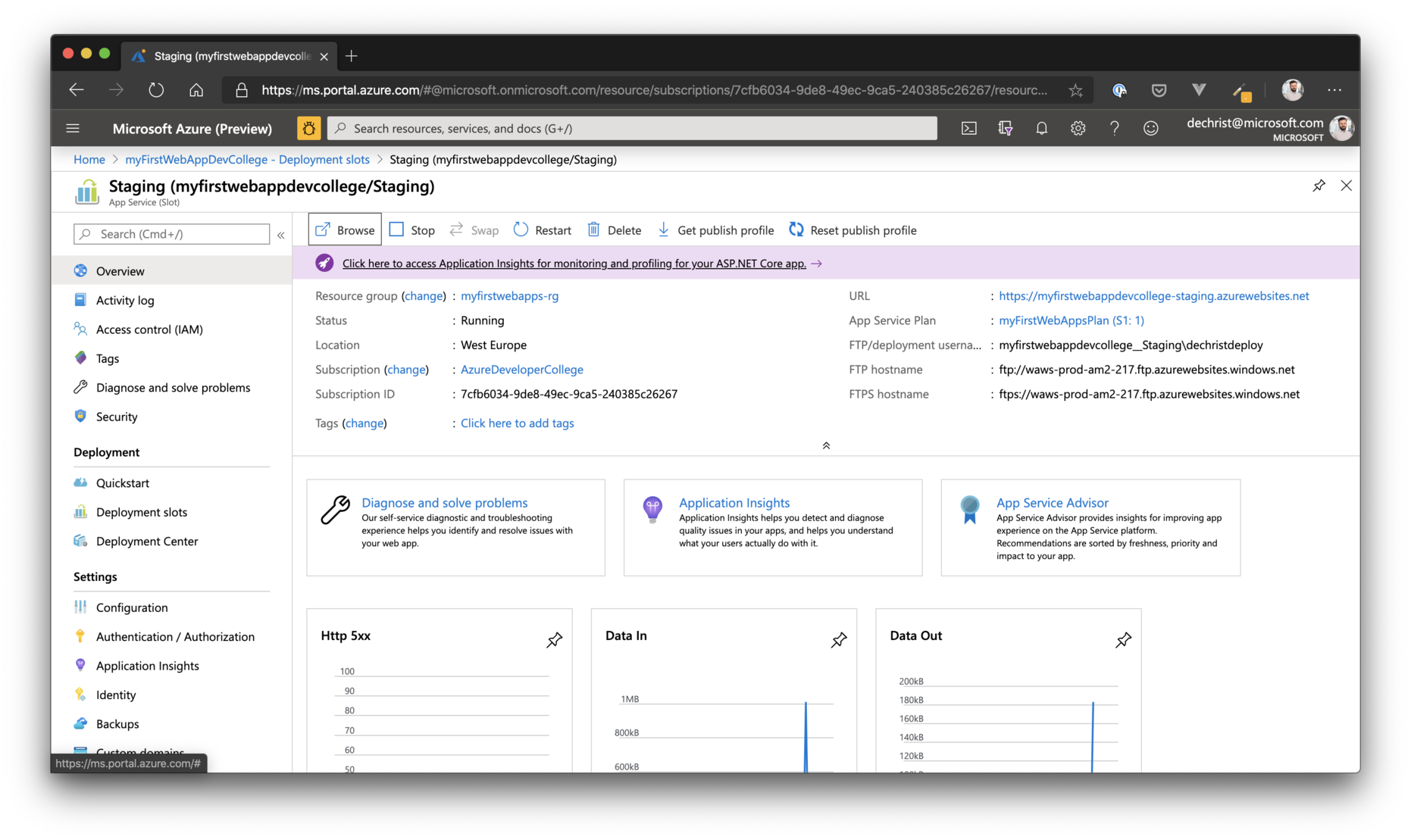Pin the Staging blade to dashboard

(1319, 186)
